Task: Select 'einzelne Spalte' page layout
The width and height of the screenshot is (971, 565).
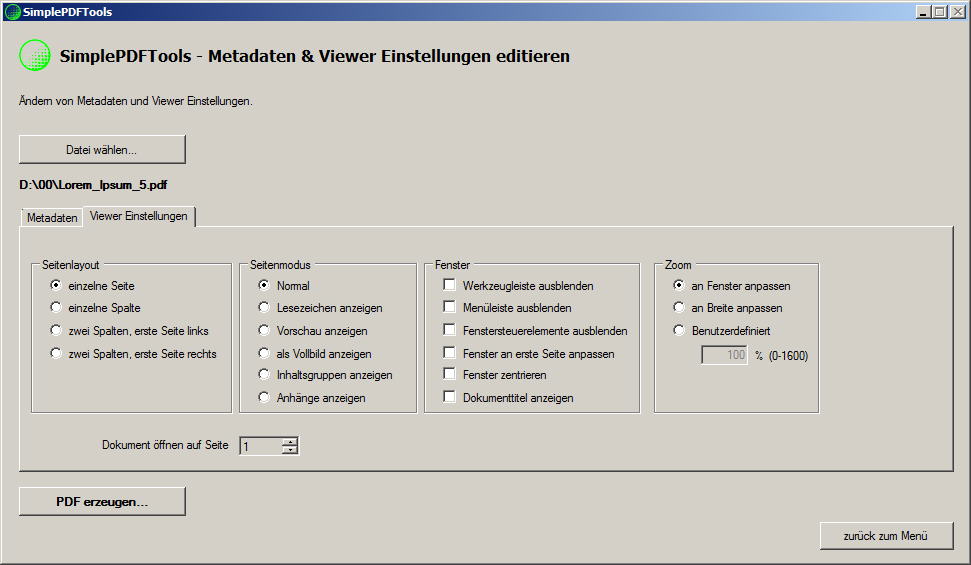Action: click(56, 307)
